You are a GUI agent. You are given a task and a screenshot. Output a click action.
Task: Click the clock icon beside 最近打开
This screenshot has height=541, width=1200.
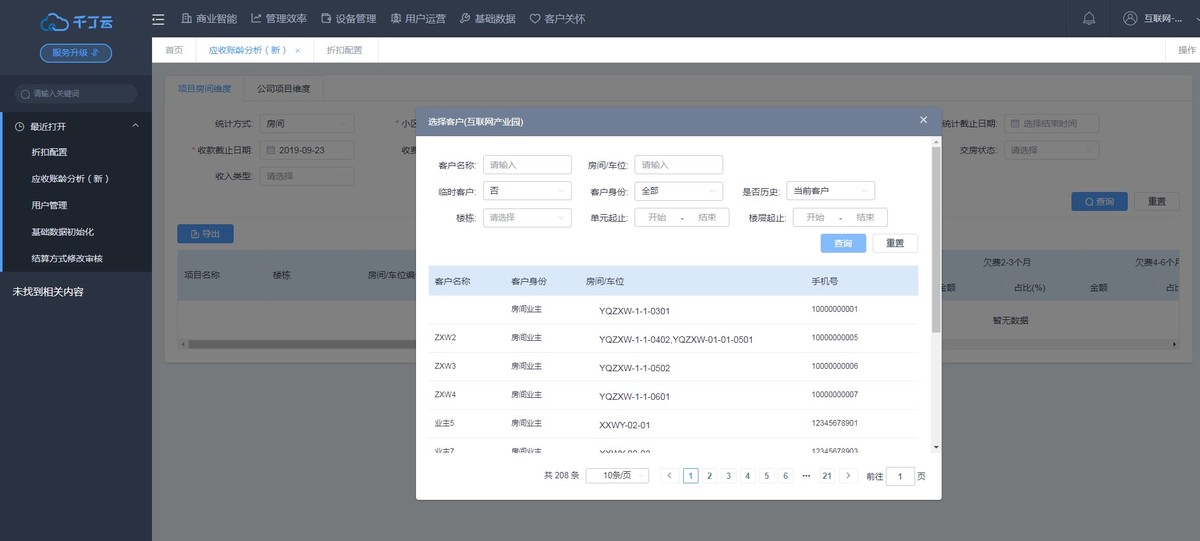19,127
